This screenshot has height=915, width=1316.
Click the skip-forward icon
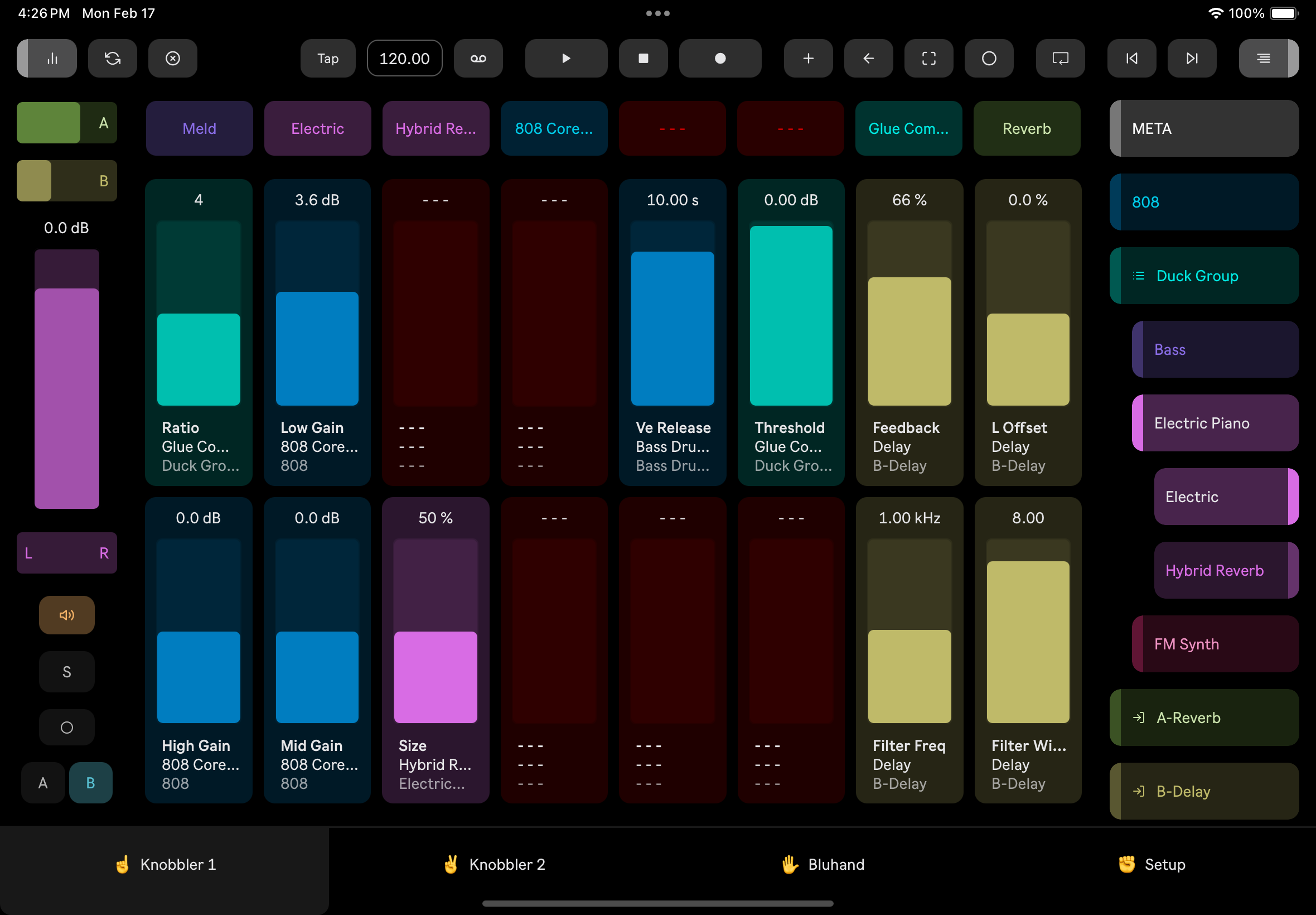1191,59
